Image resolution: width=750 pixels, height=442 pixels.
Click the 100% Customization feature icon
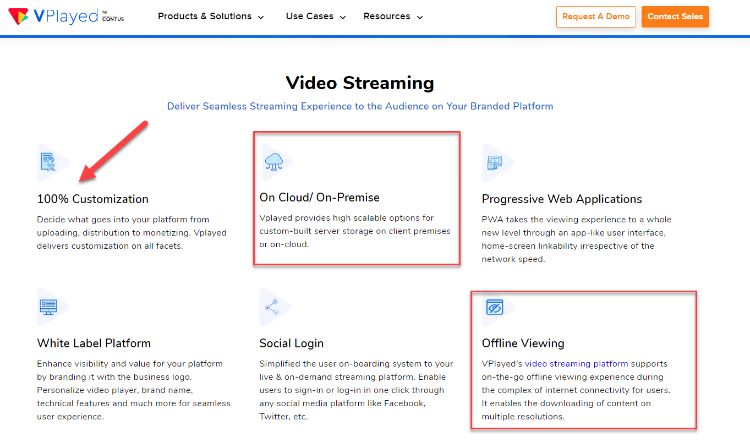click(x=48, y=162)
